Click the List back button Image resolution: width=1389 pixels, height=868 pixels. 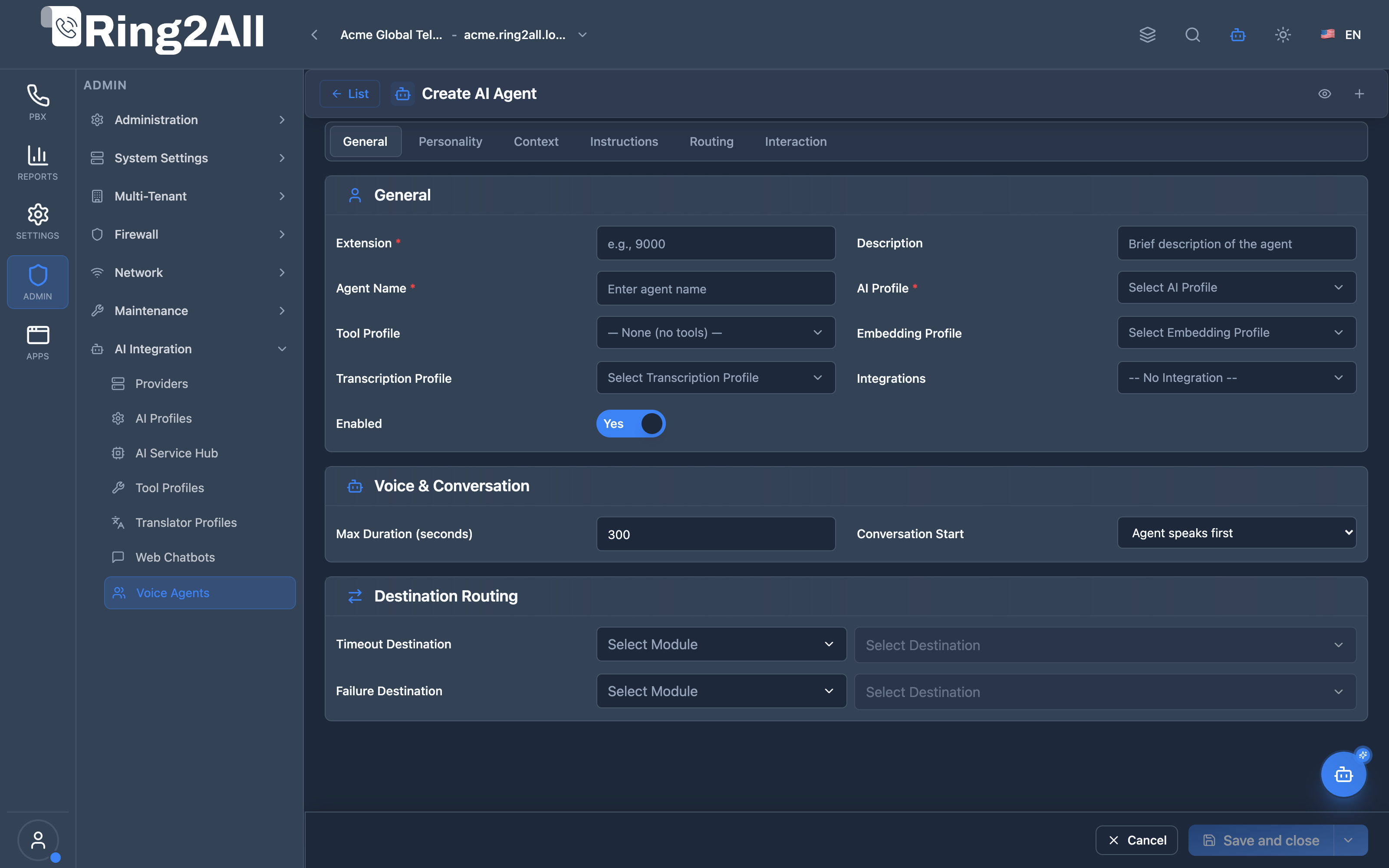(349, 94)
